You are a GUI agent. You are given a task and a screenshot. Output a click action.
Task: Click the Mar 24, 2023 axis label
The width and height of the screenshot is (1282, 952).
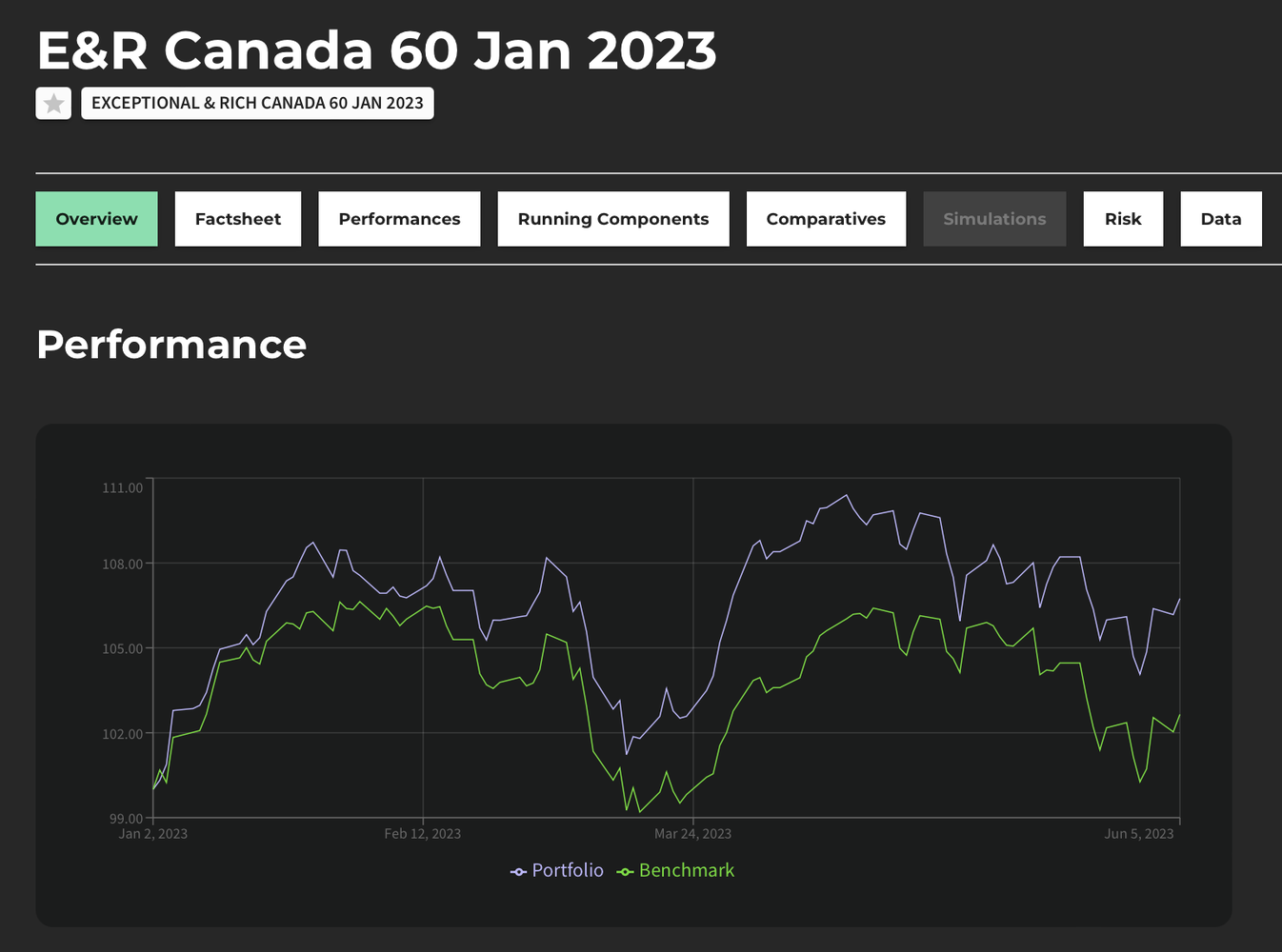[692, 834]
